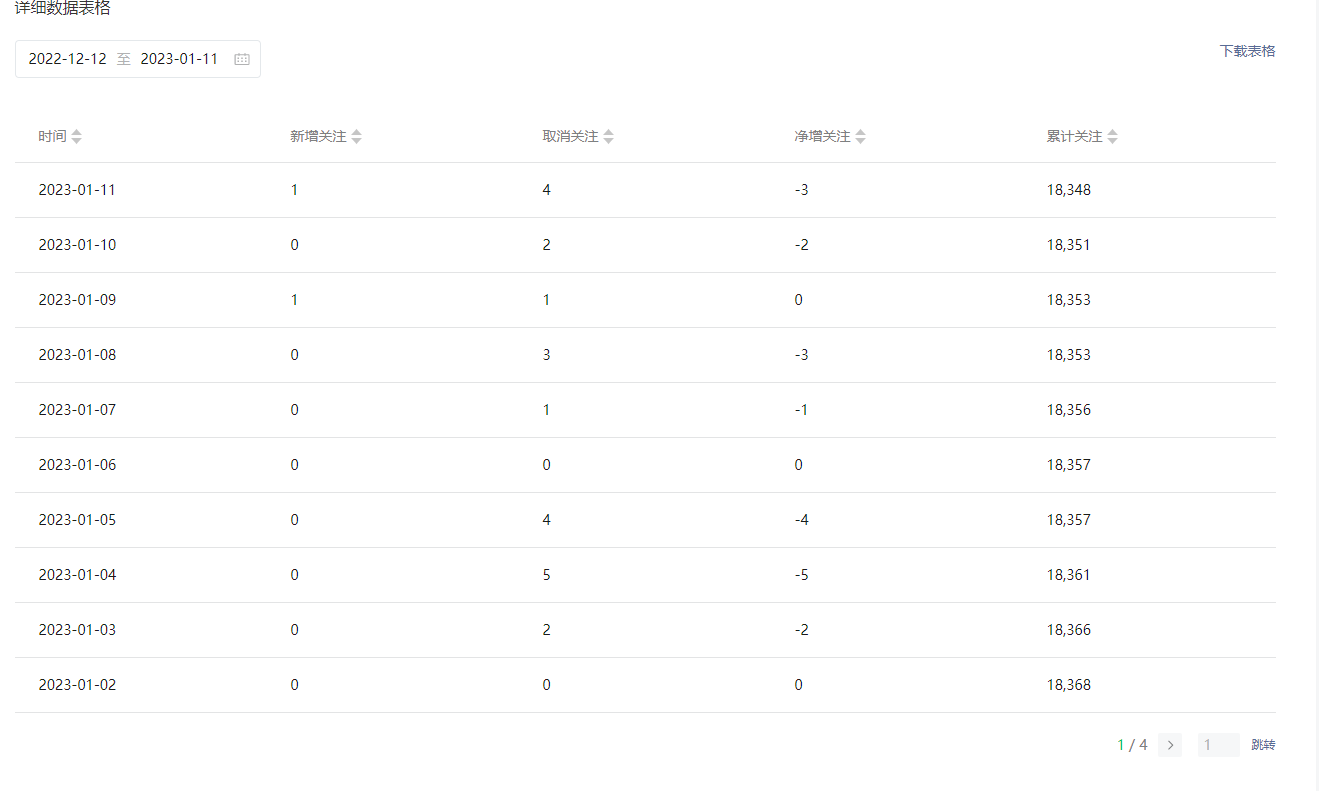This screenshot has width=1319, height=791.
Task: Focus the page number input box
Action: click(x=1218, y=745)
